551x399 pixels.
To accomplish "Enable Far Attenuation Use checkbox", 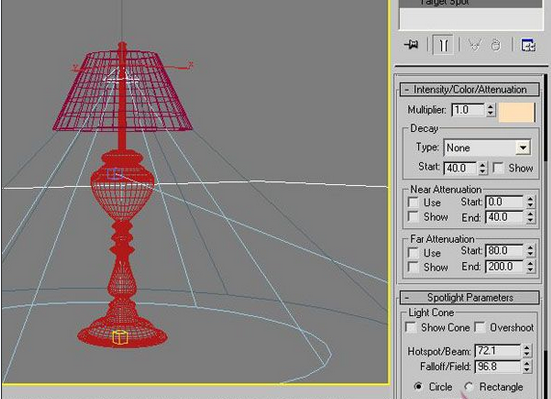I will click(413, 252).
